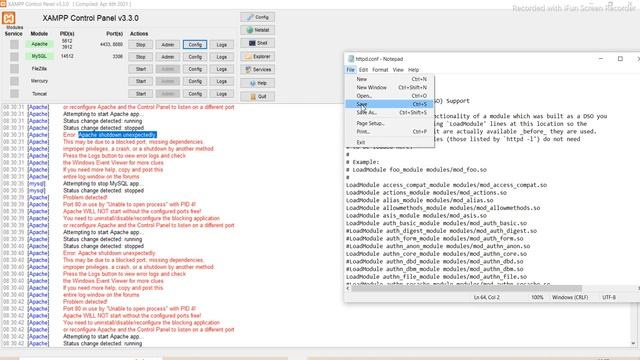
Task: Toggle Mercury service checkbox
Action: click(14, 81)
